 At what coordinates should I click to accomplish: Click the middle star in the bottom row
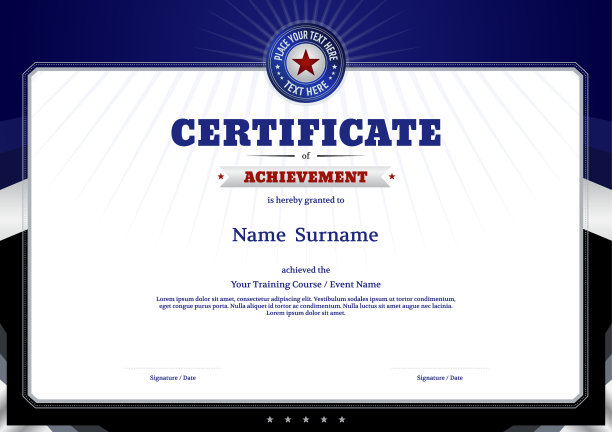[306, 419]
